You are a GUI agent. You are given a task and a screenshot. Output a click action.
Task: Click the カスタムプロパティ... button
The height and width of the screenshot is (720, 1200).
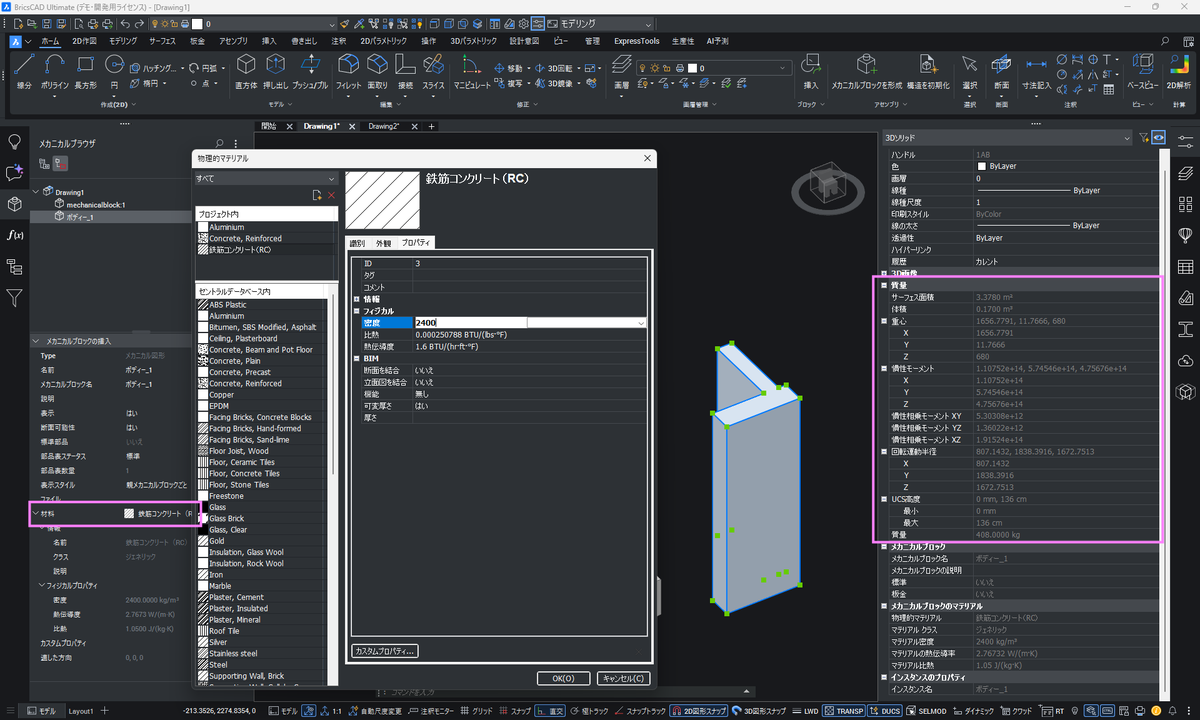385,651
